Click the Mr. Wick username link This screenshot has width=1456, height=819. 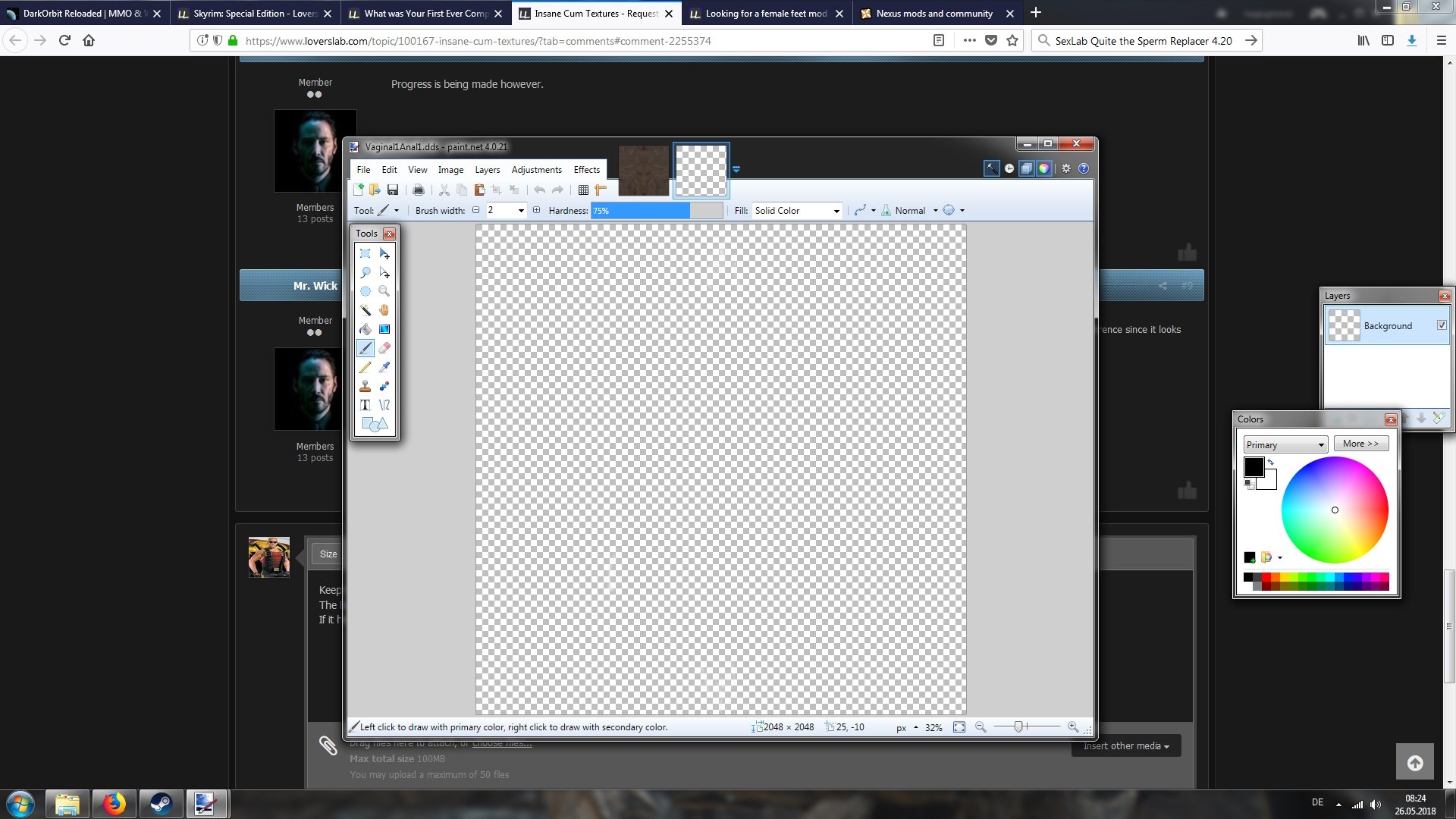[x=315, y=286]
